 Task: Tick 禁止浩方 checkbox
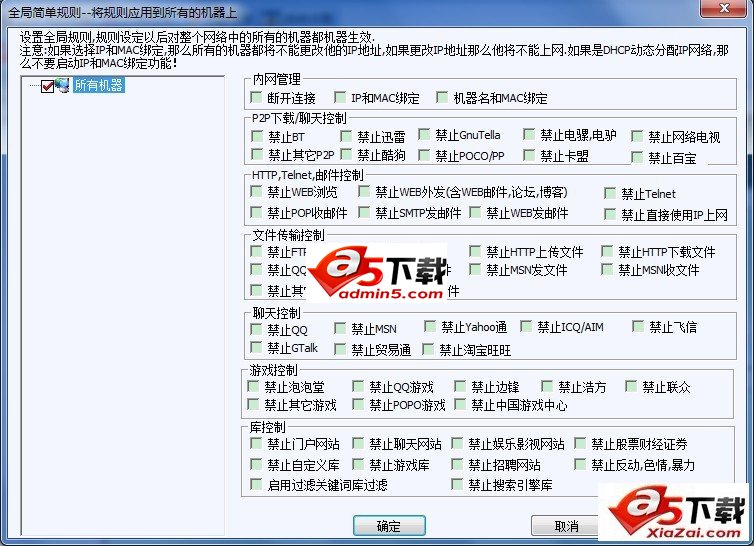click(x=547, y=386)
